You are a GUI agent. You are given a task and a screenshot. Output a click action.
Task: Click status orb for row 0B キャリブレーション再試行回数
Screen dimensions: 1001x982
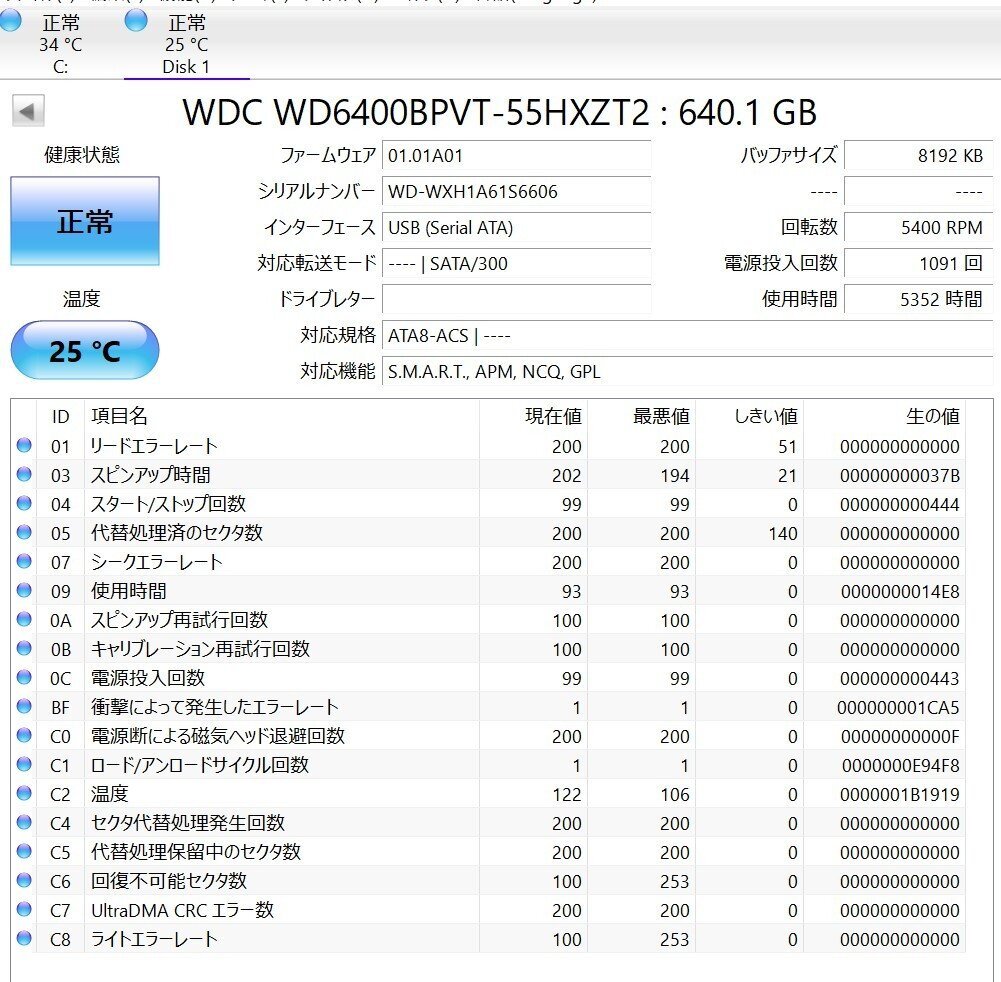click(x=24, y=647)
